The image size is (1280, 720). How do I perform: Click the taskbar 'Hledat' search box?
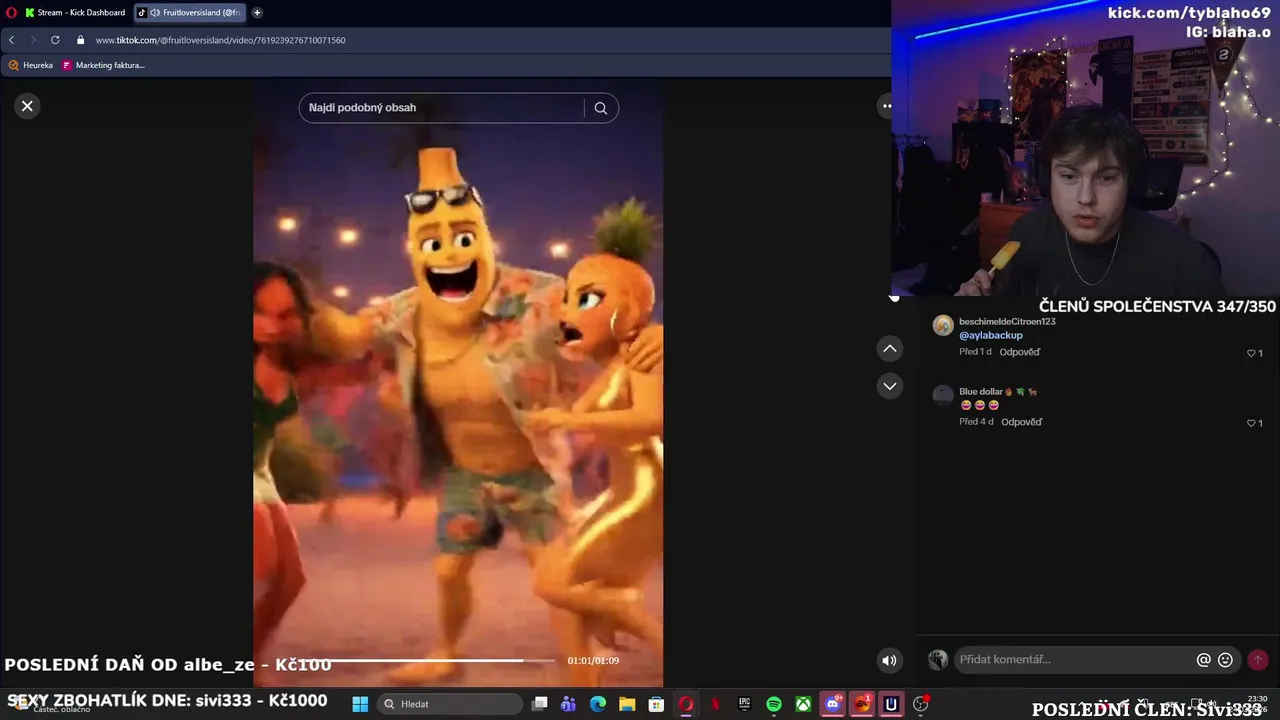(450, 704)
